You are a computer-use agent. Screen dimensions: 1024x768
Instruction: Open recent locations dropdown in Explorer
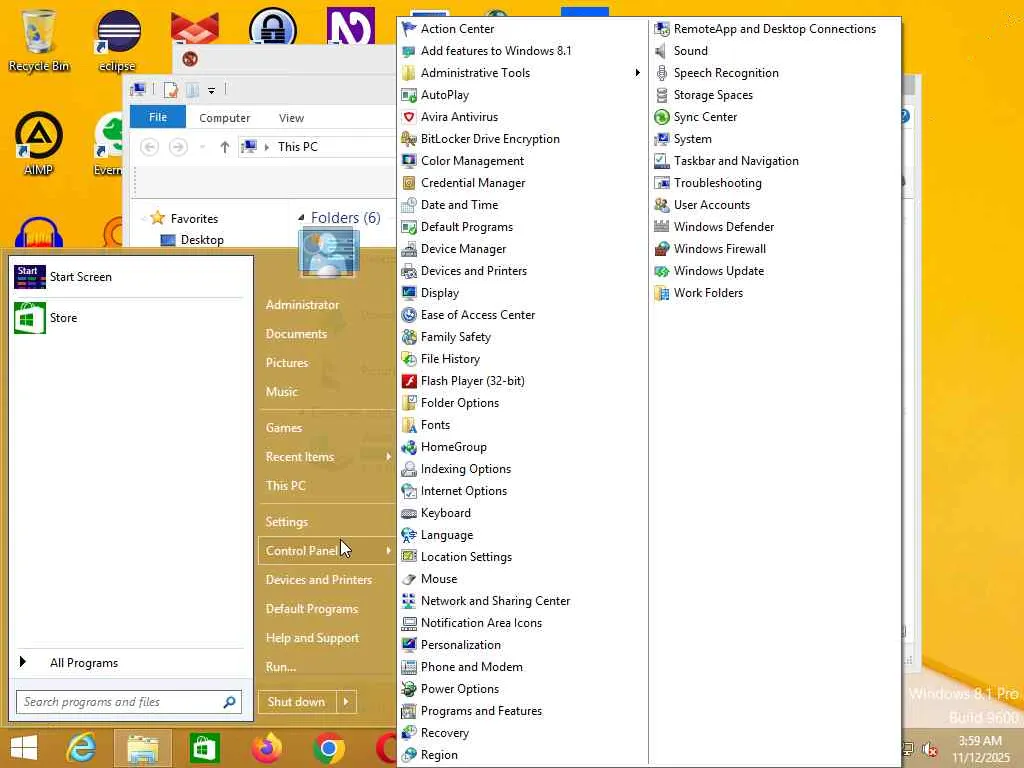coord(202,148)
